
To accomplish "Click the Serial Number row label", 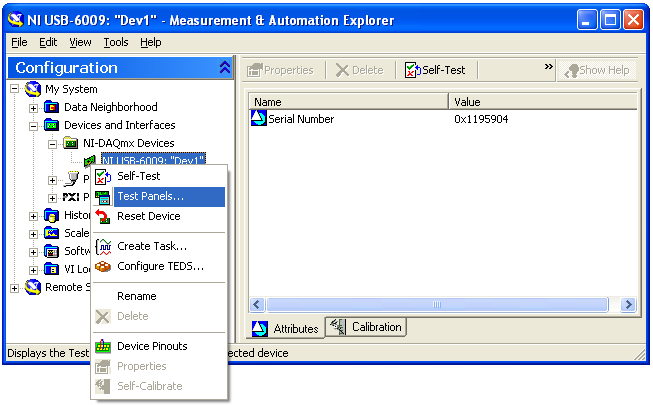I will [301, 119].
